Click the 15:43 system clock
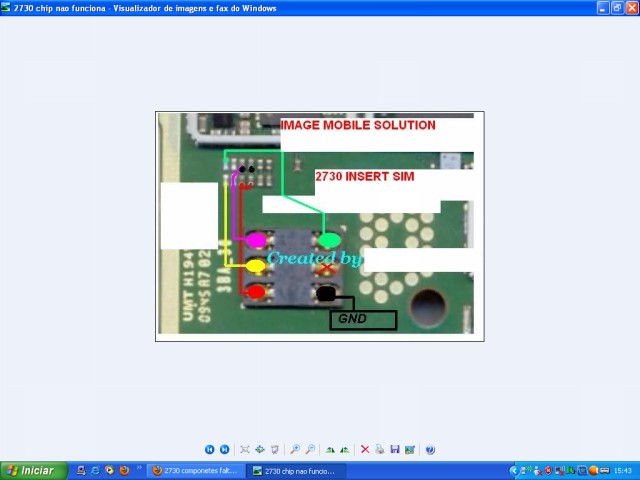Viewport: 640px width, 480px height. coord(623,471)
